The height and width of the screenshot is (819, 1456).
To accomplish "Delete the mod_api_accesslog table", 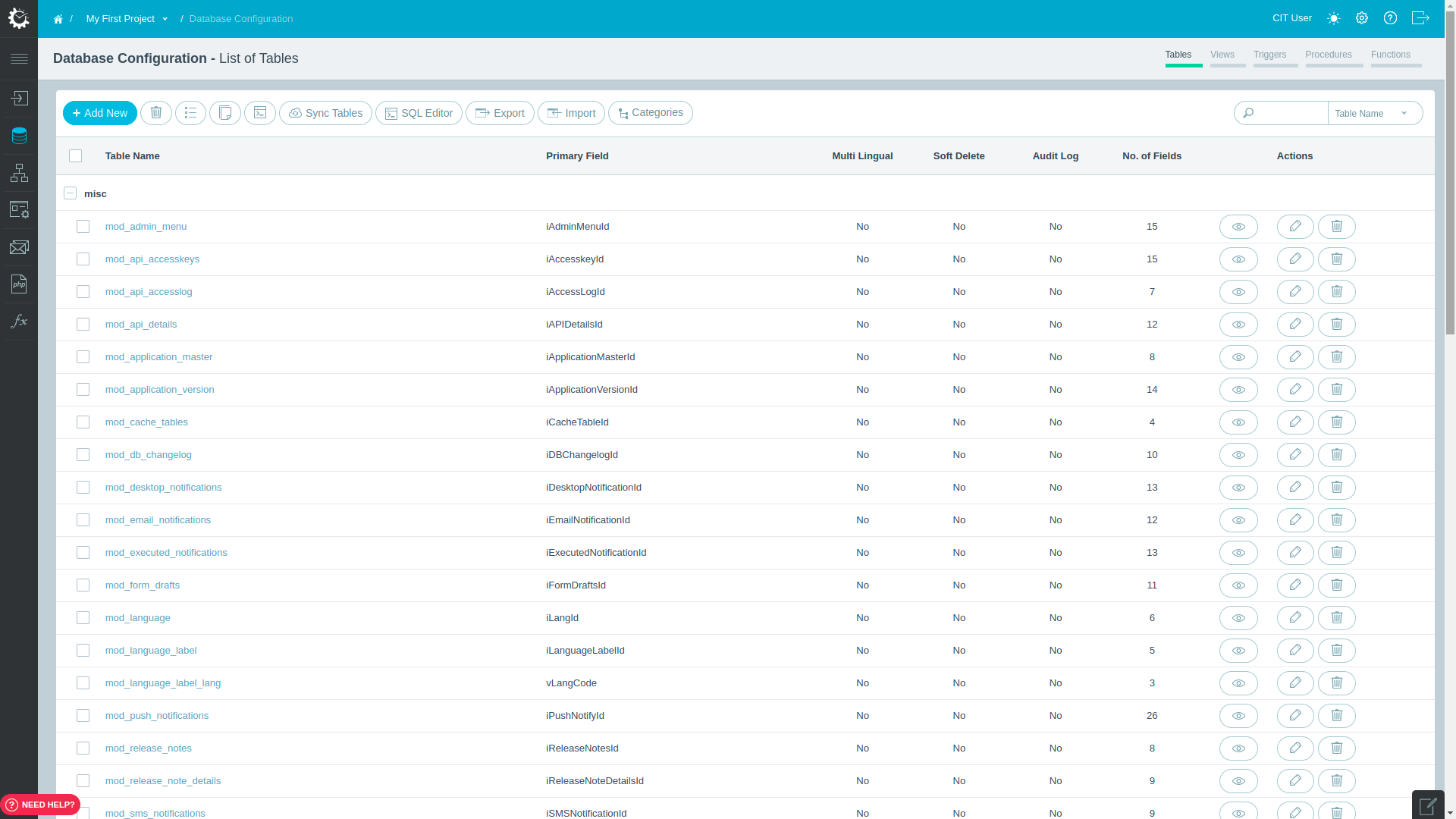I will [1337, 292].
